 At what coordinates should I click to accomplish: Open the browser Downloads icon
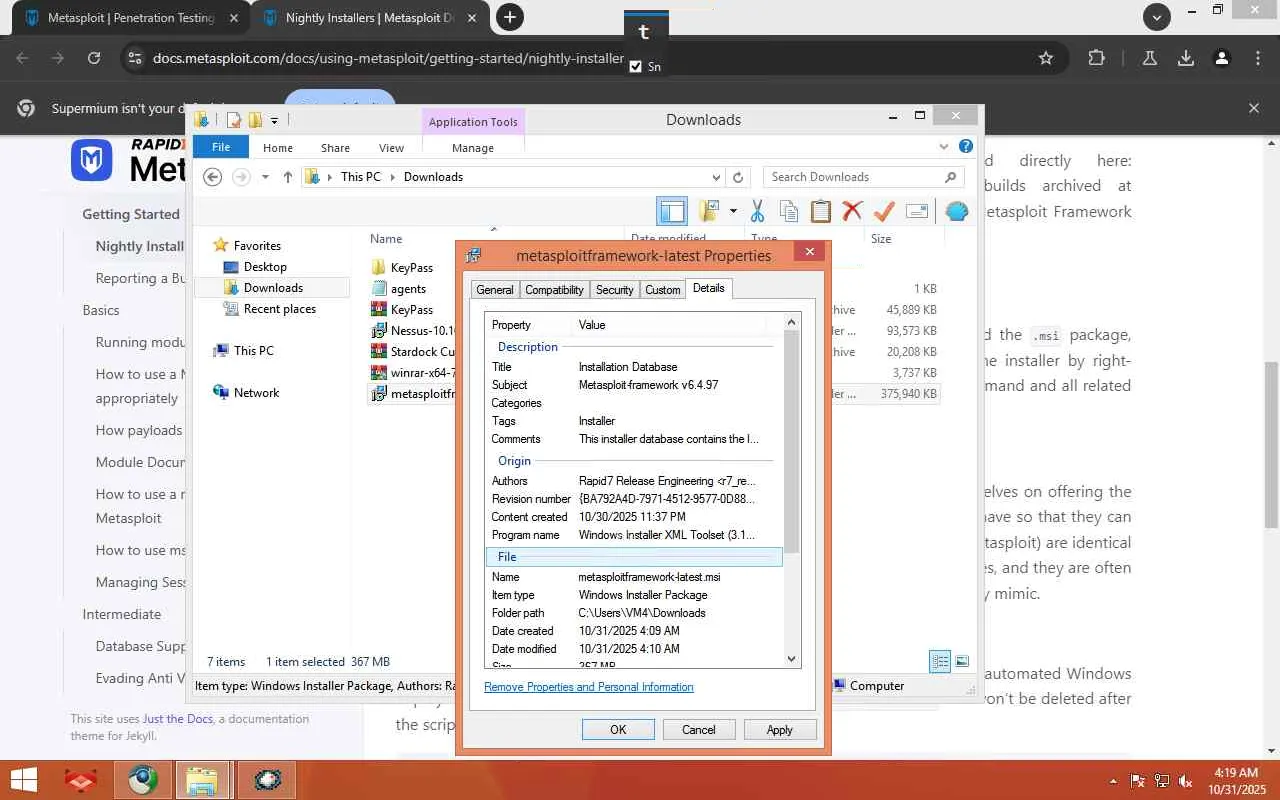(x=1186, y=58)
